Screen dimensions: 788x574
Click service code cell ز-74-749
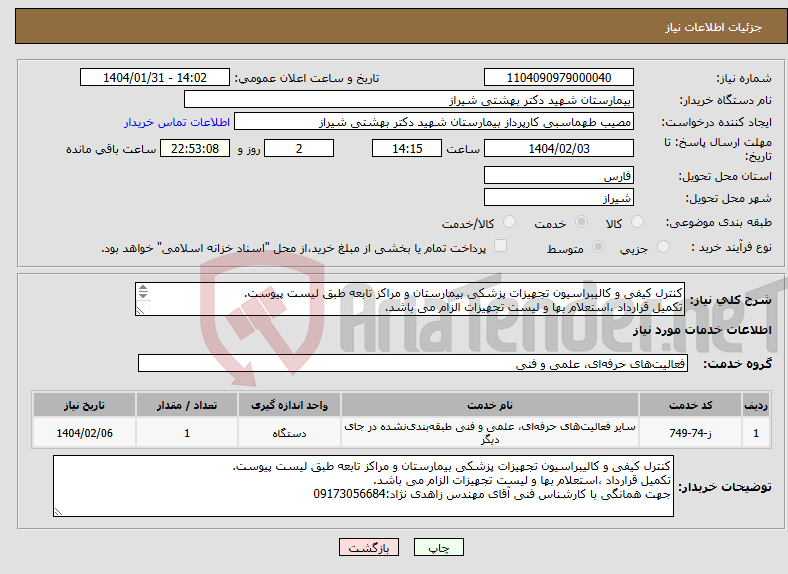pos(691,432)
